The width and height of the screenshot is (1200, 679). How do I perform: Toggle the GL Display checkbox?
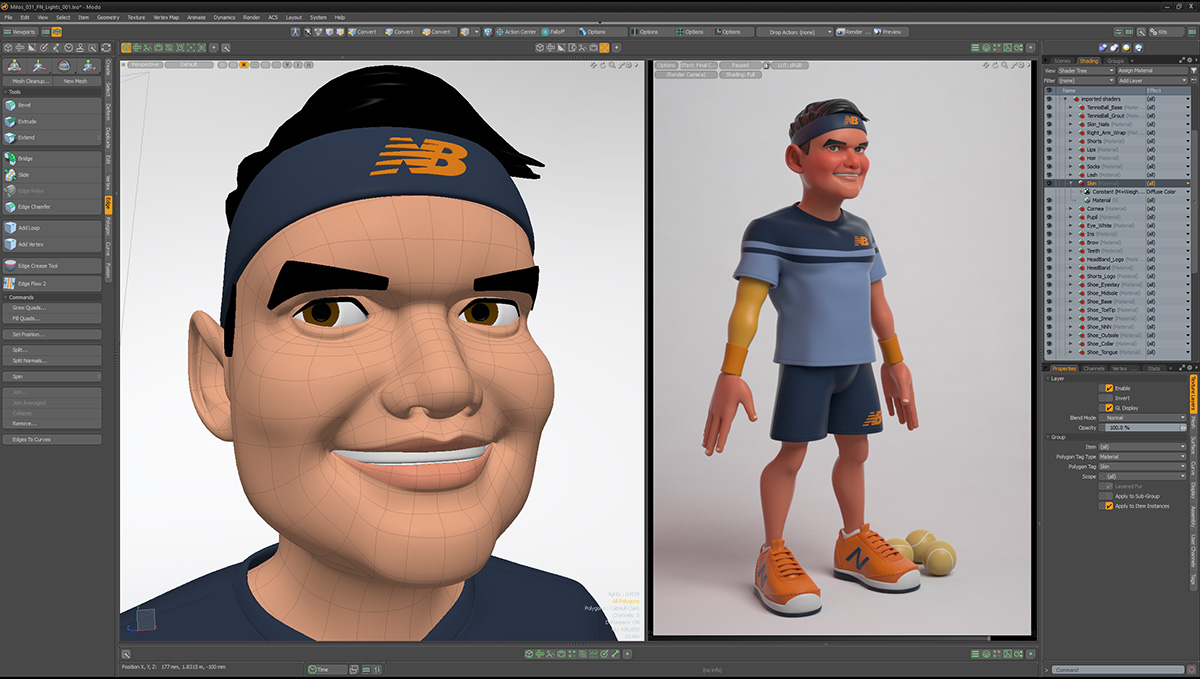point(1108,408)
